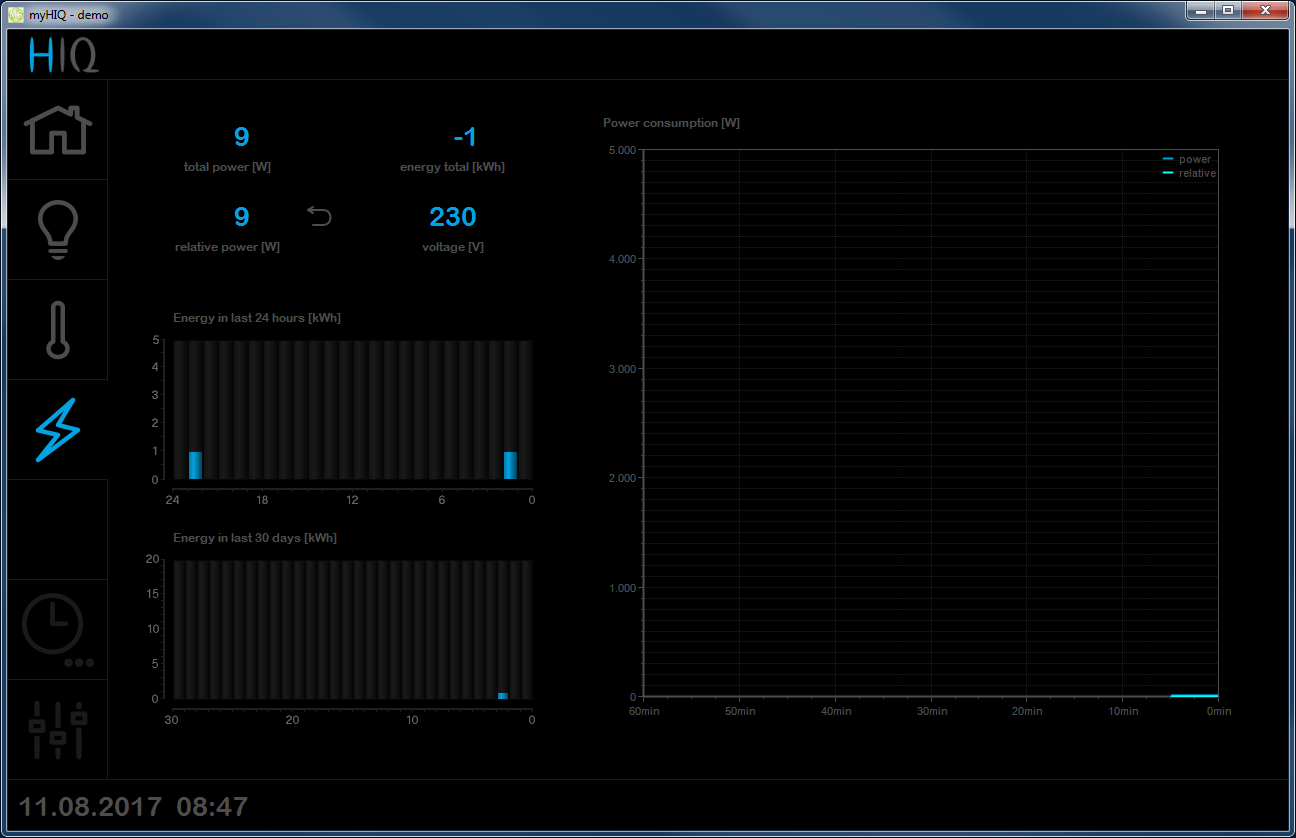Select the leftmost blue bar in 24-hour chart
The image size is (1296, 838).
[195, 465]
